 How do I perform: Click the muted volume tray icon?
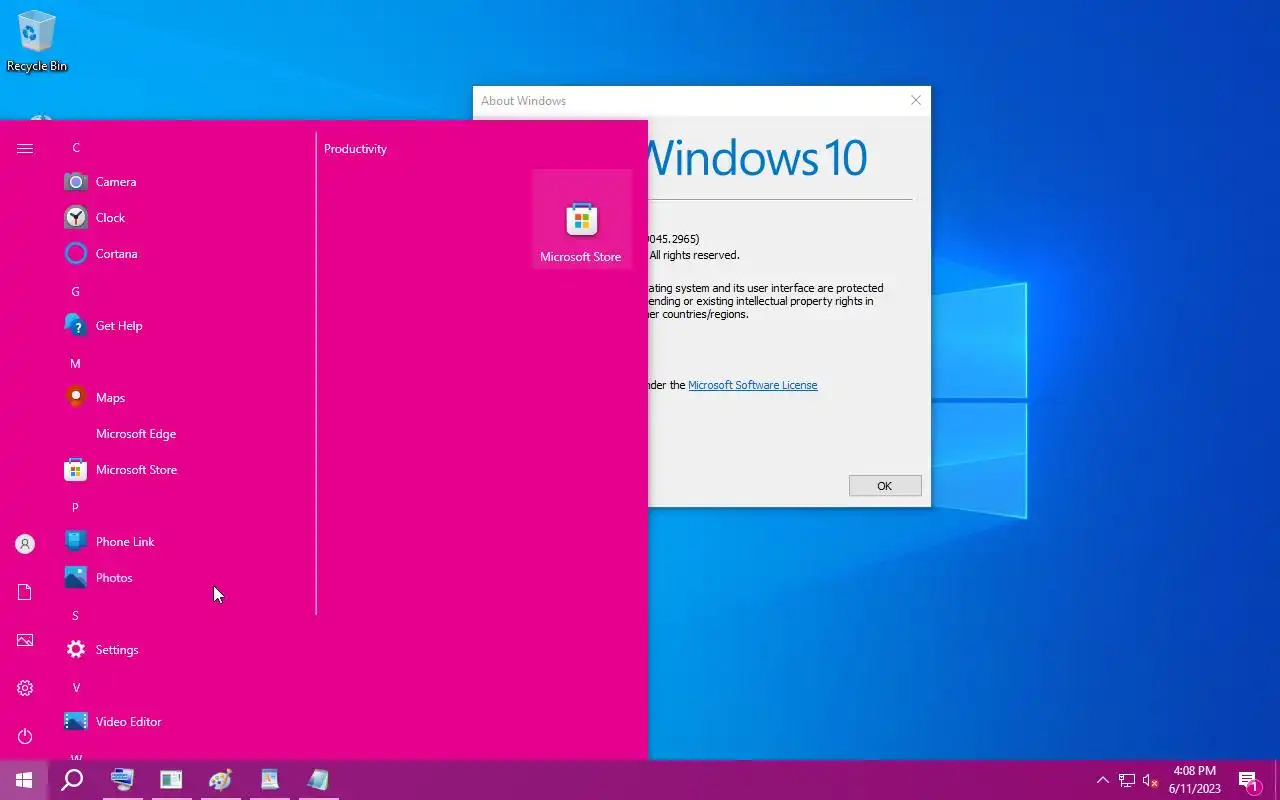click(1150, 780)
